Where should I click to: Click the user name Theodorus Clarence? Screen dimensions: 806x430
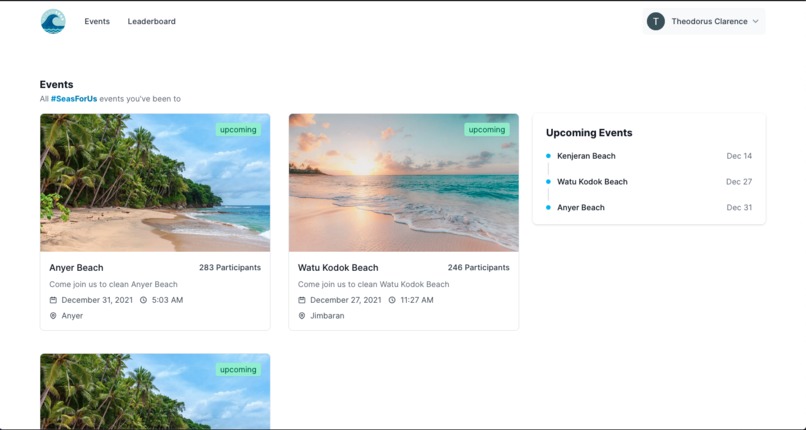pos(709,22)
